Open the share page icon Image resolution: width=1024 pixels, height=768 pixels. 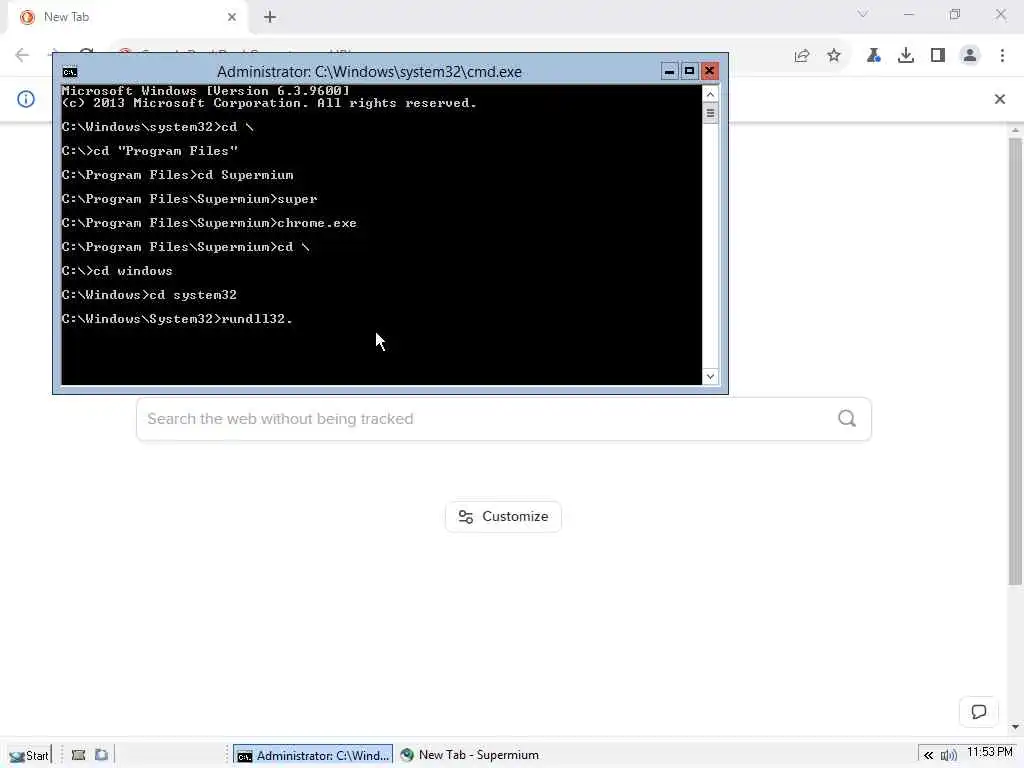point(802,56)
